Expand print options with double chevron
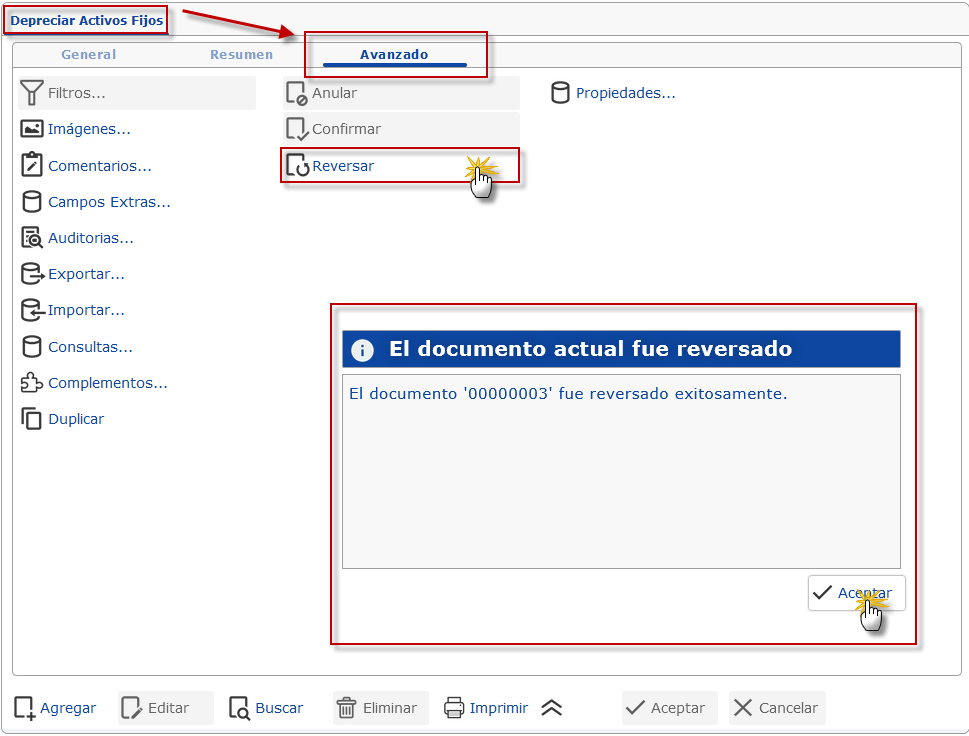The height and width of the screenshot is (736, 969). [551, 708]
